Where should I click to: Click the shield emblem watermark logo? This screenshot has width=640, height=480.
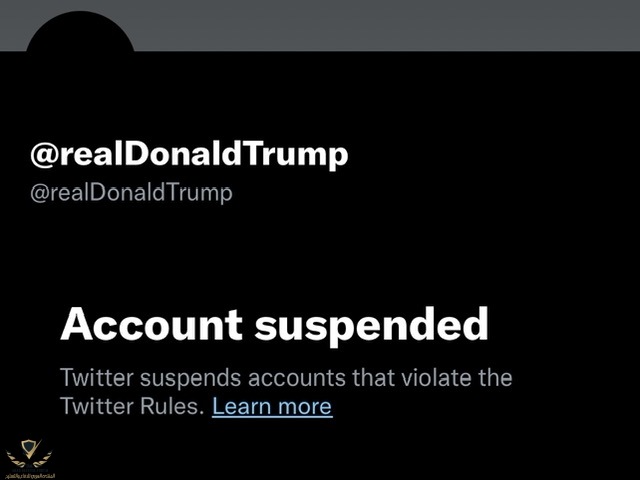(x=31, y=448)
